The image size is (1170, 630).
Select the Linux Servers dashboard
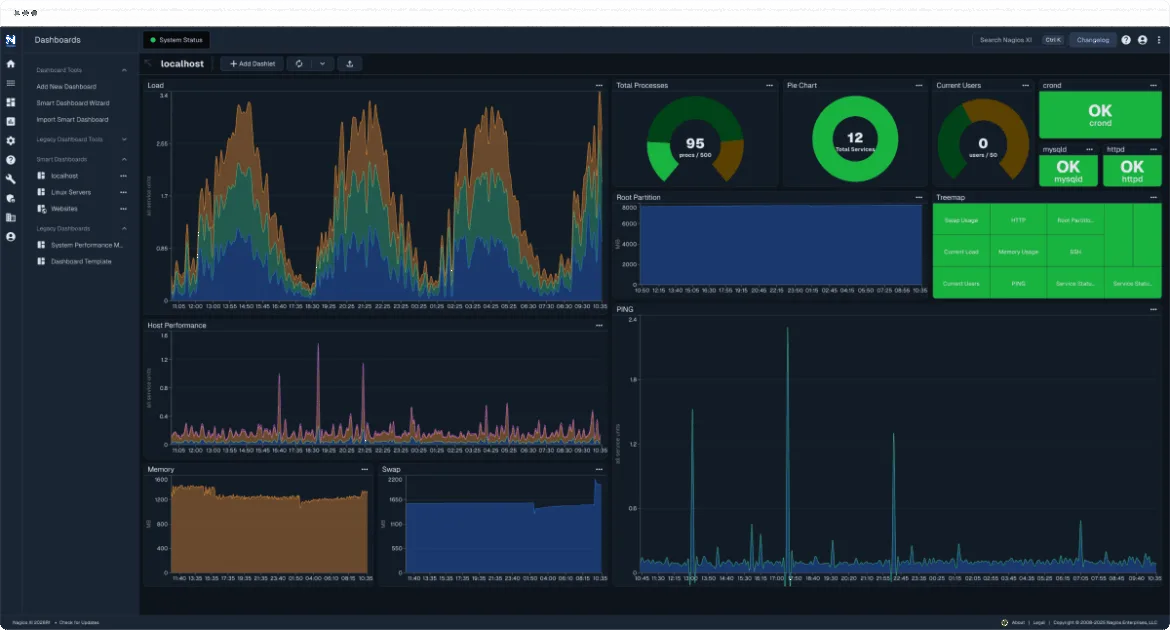pyautogui.click(x=71, y=192)
